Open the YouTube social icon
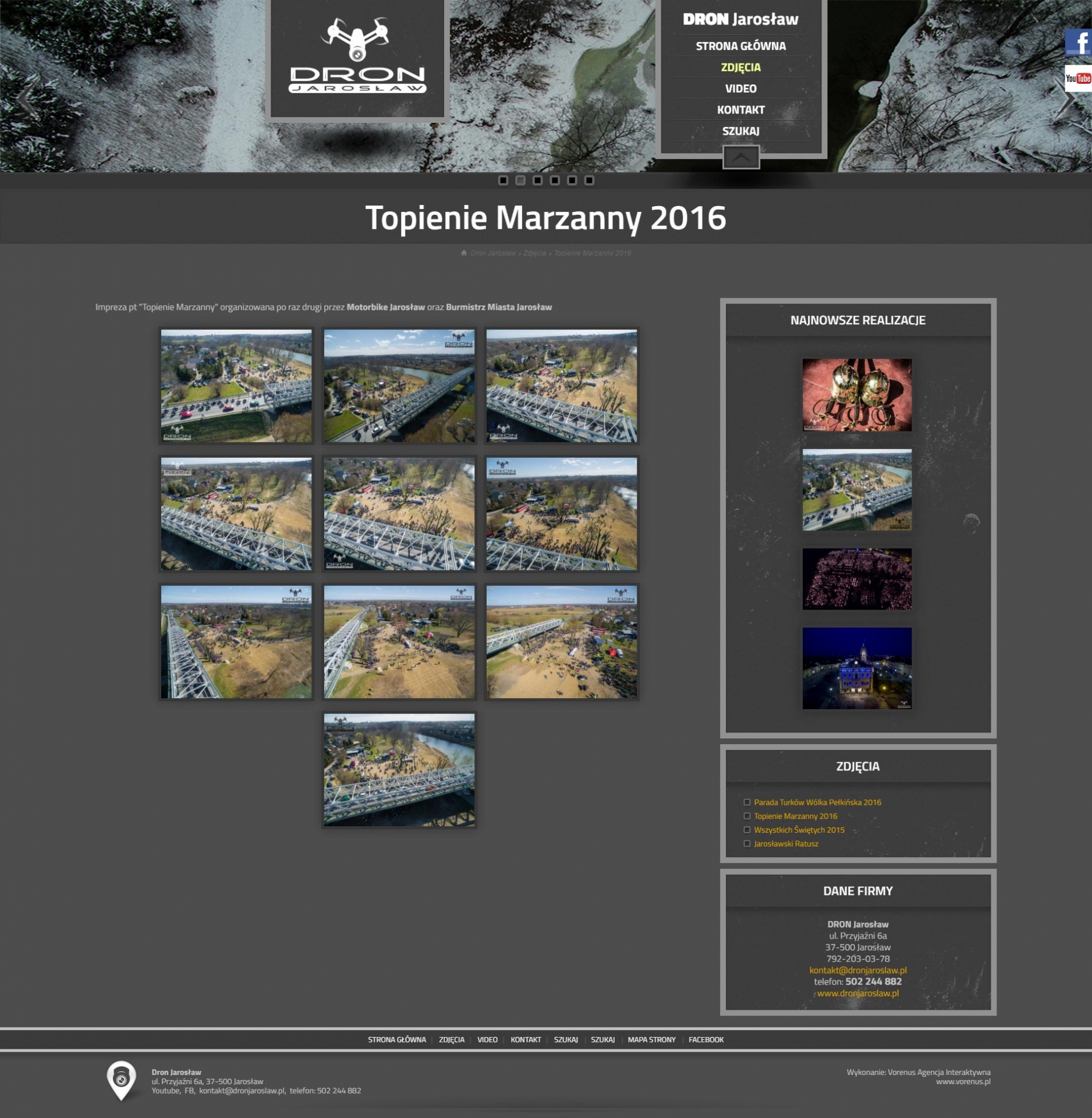 [1077, 79]
